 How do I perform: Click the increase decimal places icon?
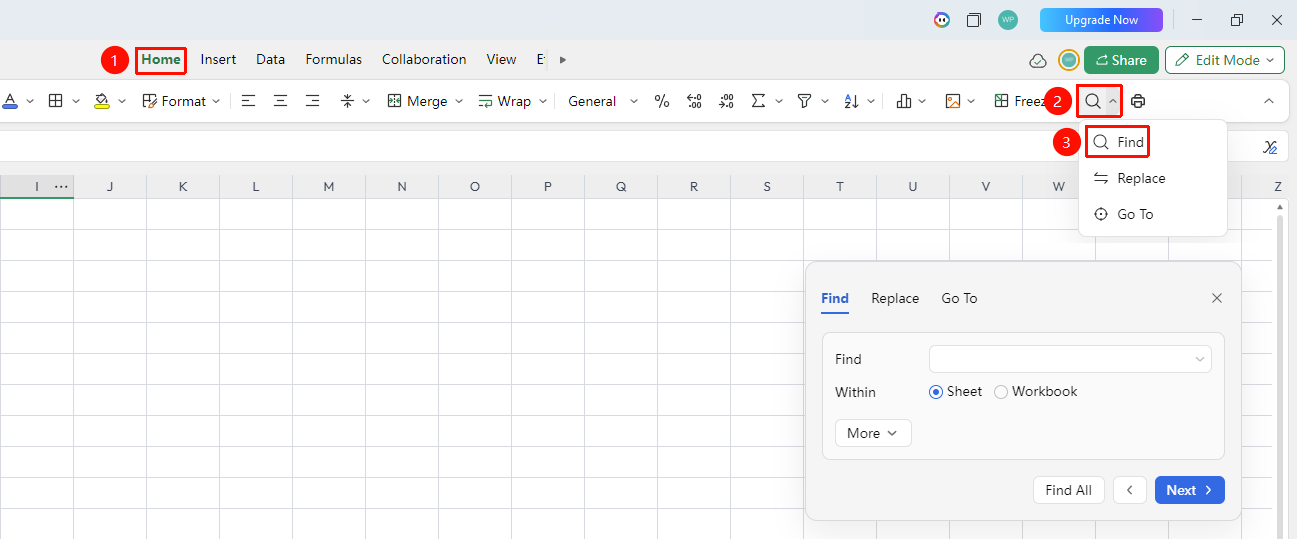[x=694, y=101]
